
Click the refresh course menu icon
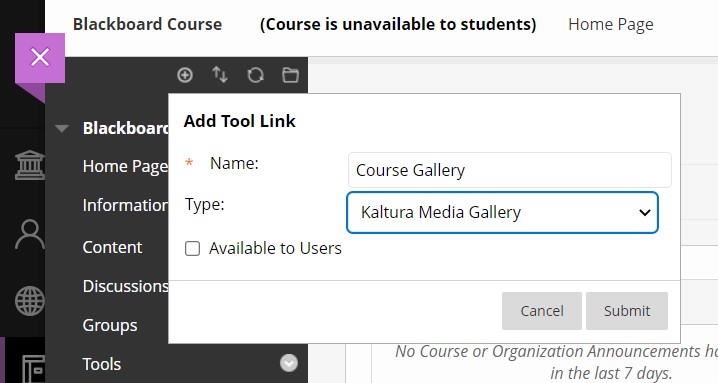255,75
